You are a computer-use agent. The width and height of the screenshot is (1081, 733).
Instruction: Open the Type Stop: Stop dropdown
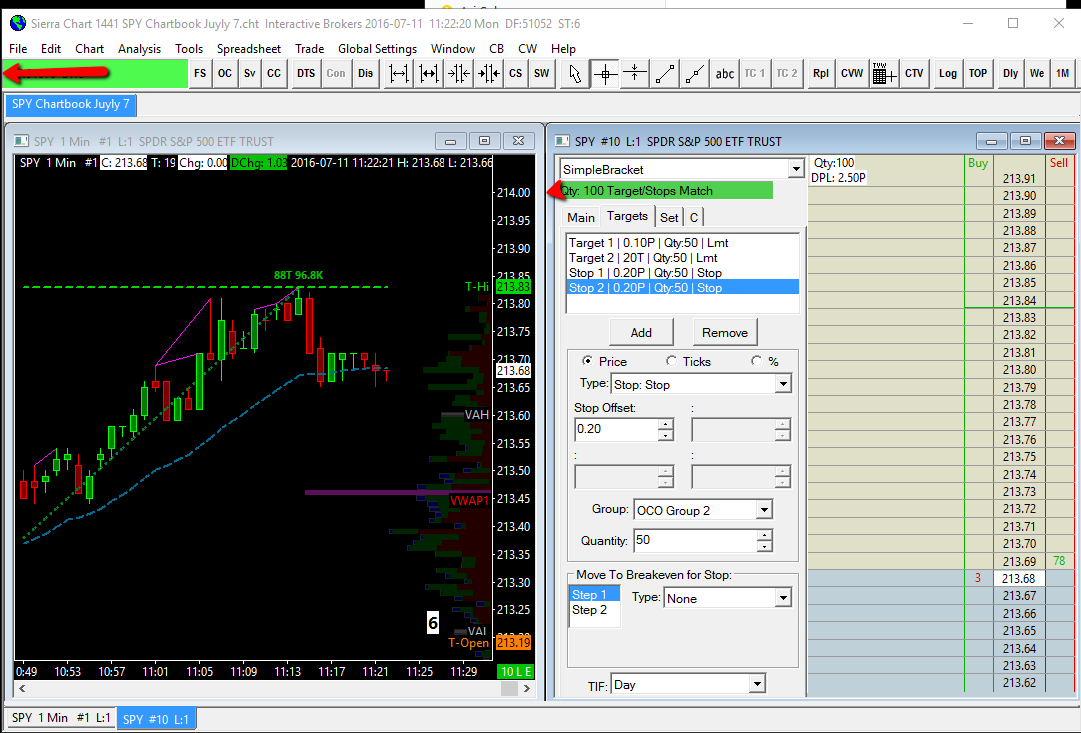[x=782, y=384]
